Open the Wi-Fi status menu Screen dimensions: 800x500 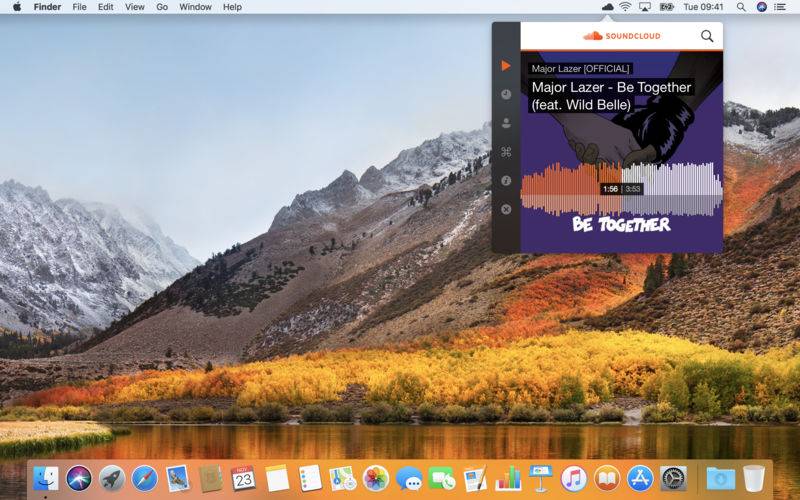point(625,7)
